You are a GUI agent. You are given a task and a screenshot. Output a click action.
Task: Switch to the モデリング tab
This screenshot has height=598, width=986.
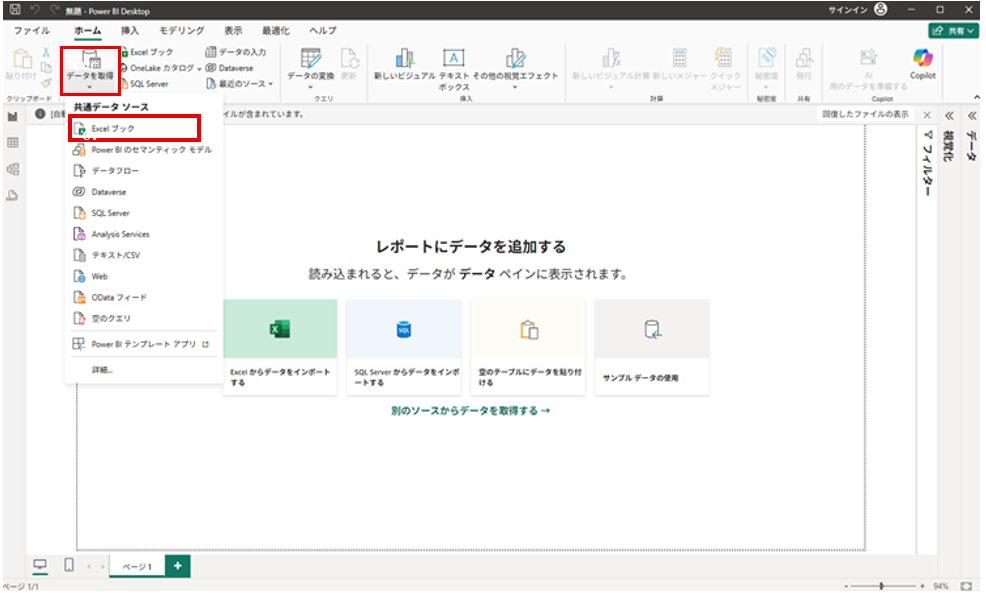coord(181,30)
